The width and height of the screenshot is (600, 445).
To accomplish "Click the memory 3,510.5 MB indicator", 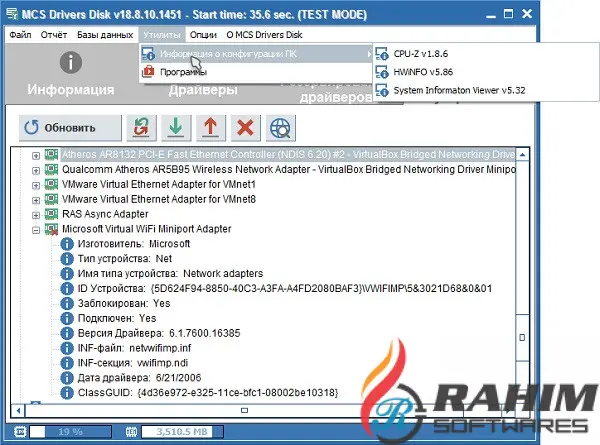I will [x=182, y=432].
